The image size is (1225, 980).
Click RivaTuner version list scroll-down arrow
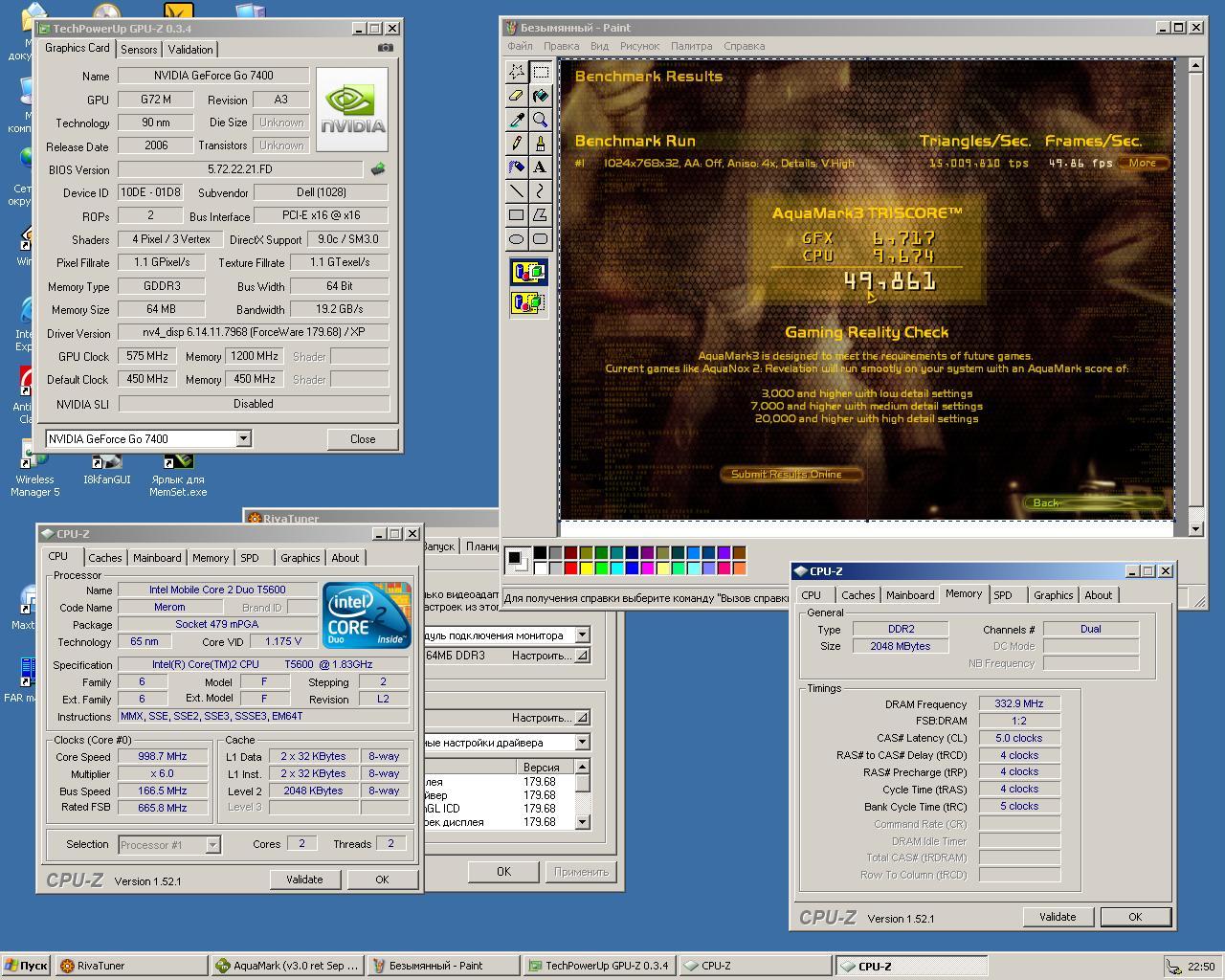point(582,821)
